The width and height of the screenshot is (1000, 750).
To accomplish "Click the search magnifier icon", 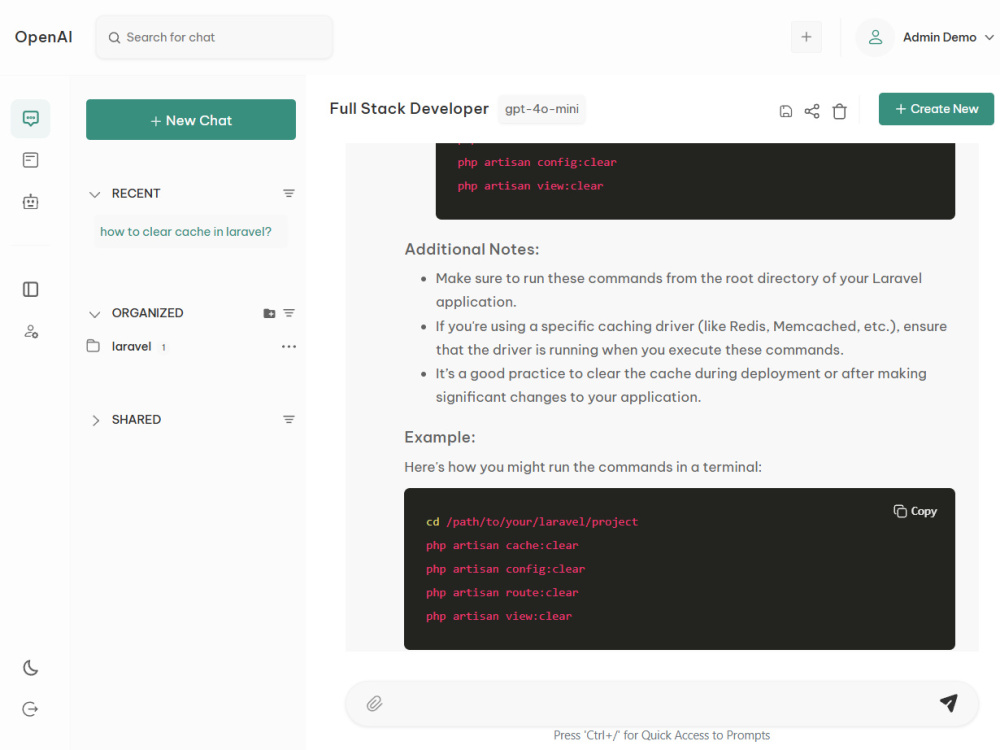I will tap(114, 38).
